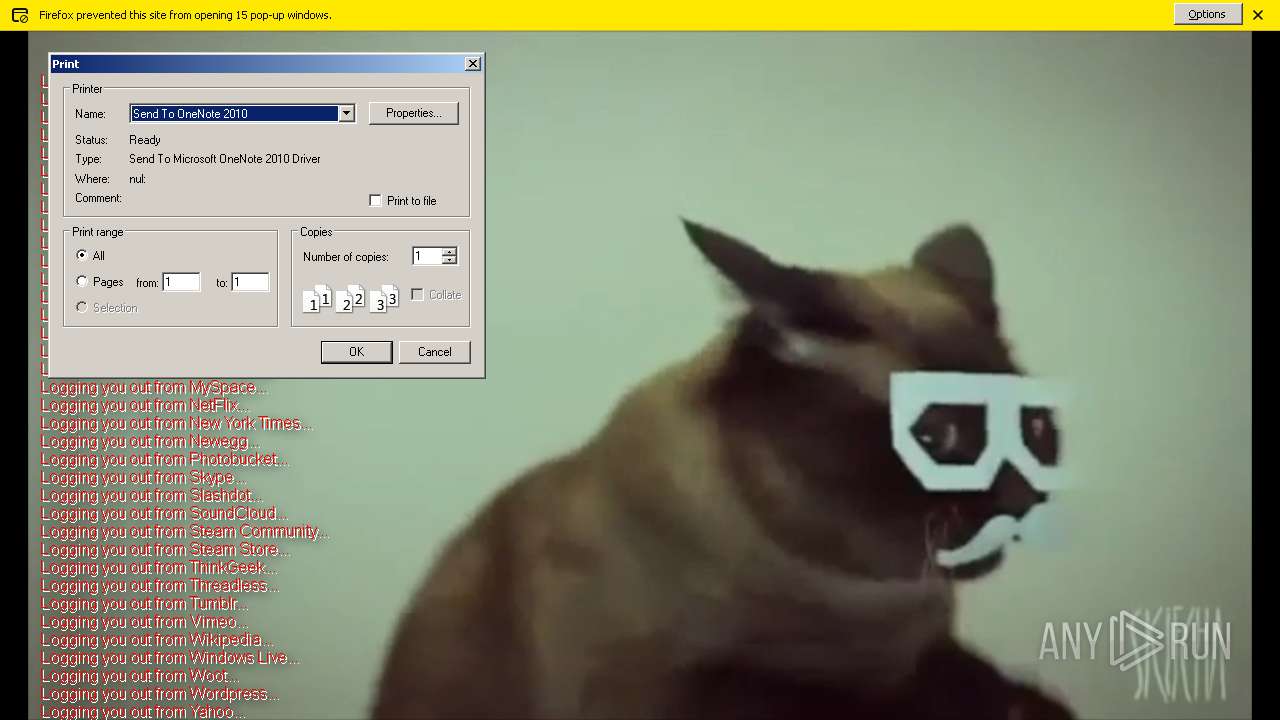Click 'Logging you out from Vimeo...' text
Viewport: 1280px width, 720px height.
145,621
